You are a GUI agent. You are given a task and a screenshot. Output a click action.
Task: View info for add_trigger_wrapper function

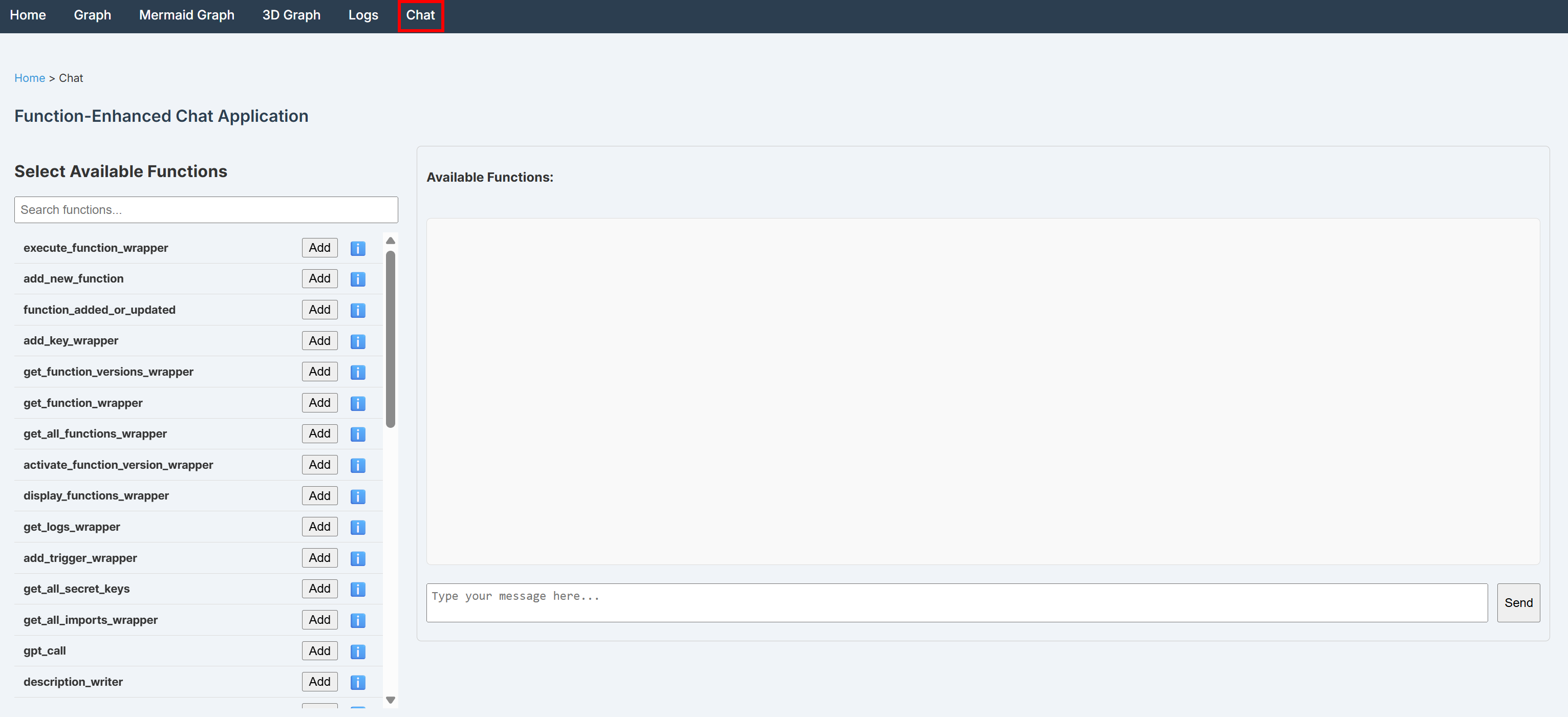(357, 558)
